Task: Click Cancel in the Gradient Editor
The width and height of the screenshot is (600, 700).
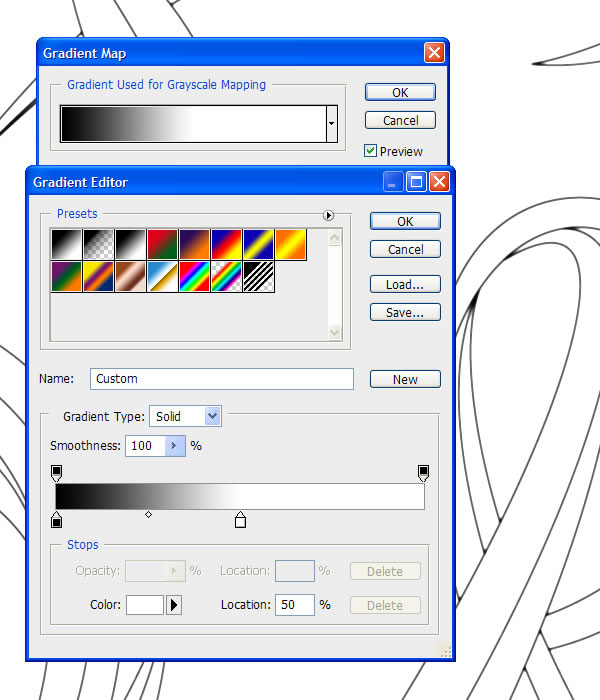Action: click(x=405, y=249)
